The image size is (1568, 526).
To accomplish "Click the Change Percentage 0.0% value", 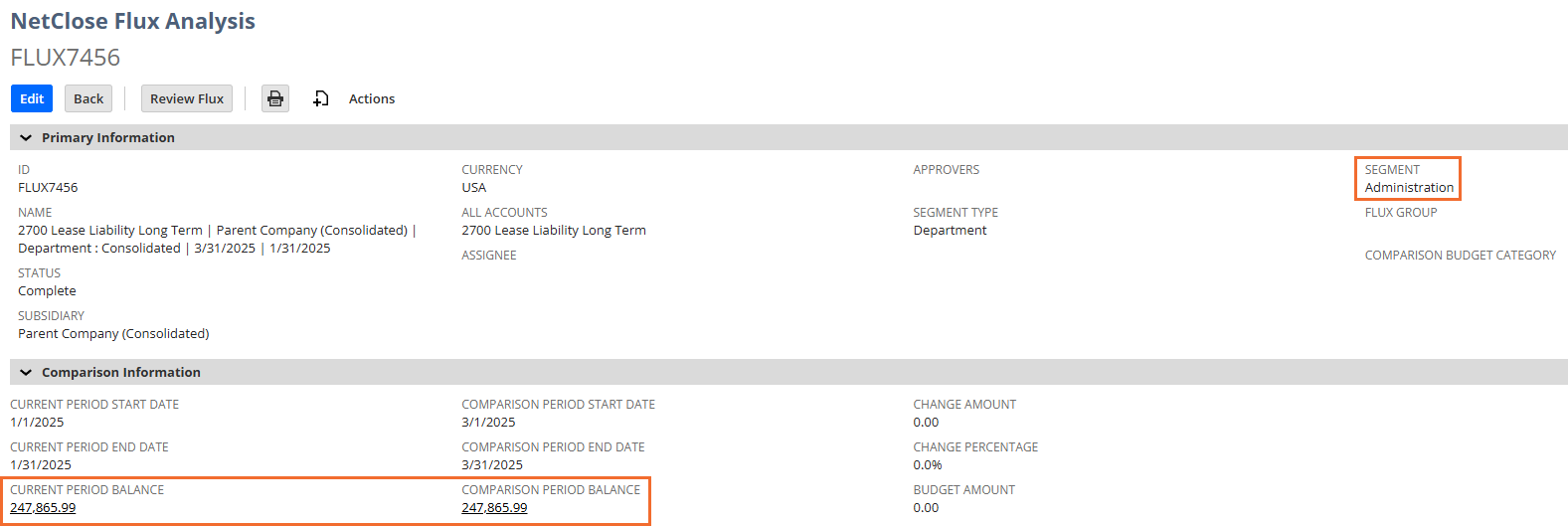I will (928, 465).
